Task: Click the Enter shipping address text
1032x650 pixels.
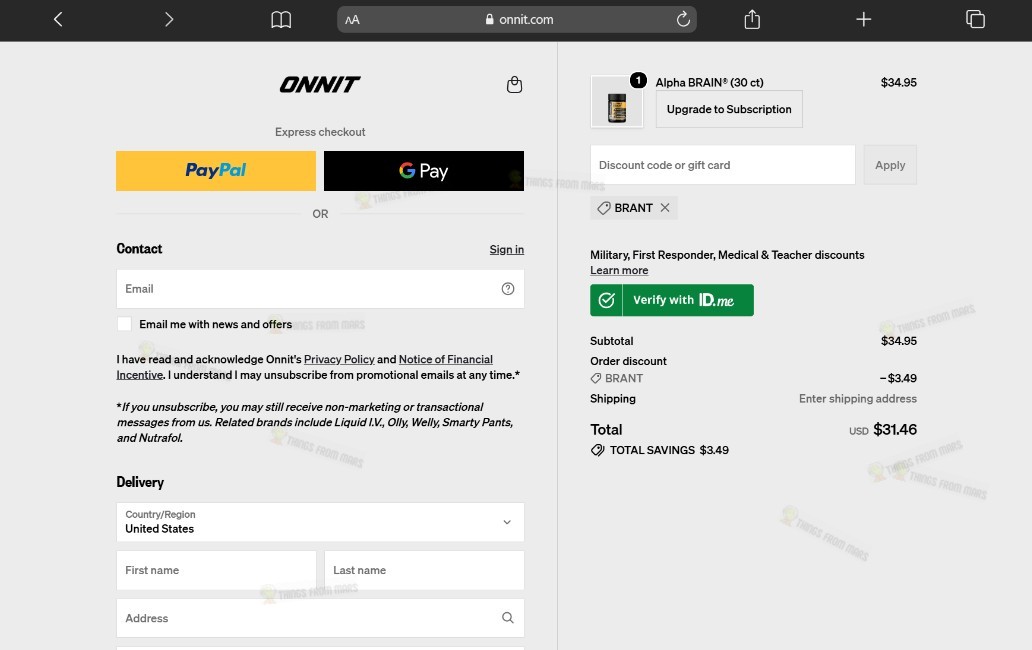Action: 858,399
